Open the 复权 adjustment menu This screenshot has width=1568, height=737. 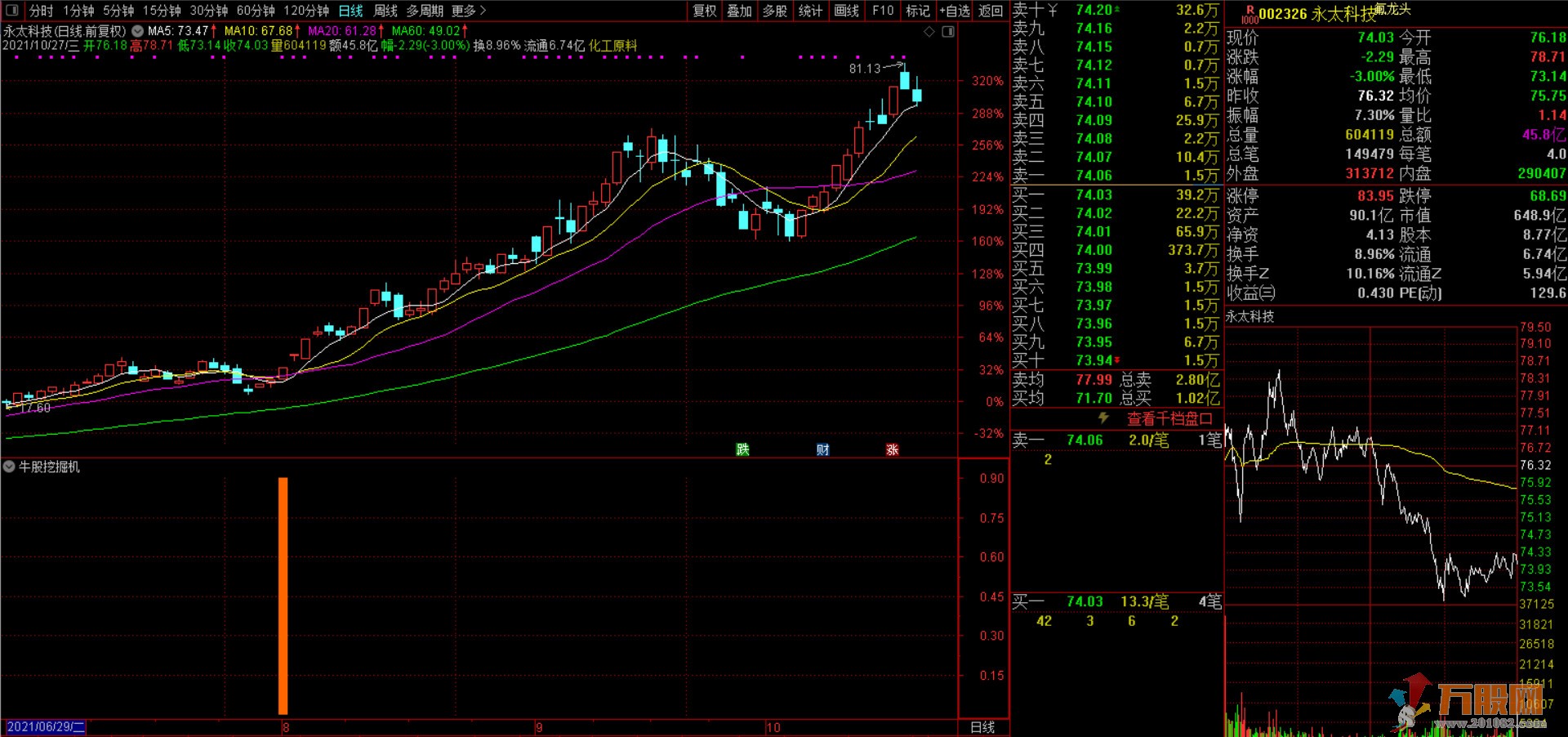[x=704, y=11]
